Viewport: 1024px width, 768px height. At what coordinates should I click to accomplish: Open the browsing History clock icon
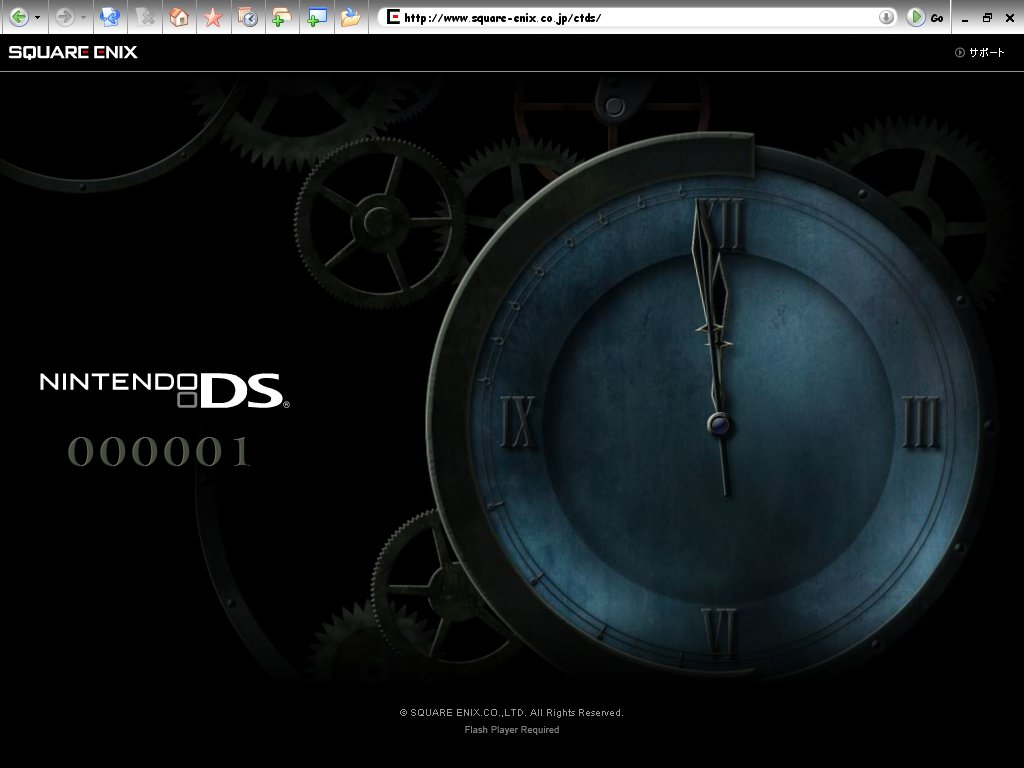pyautogui.click(x=247, y=17)
